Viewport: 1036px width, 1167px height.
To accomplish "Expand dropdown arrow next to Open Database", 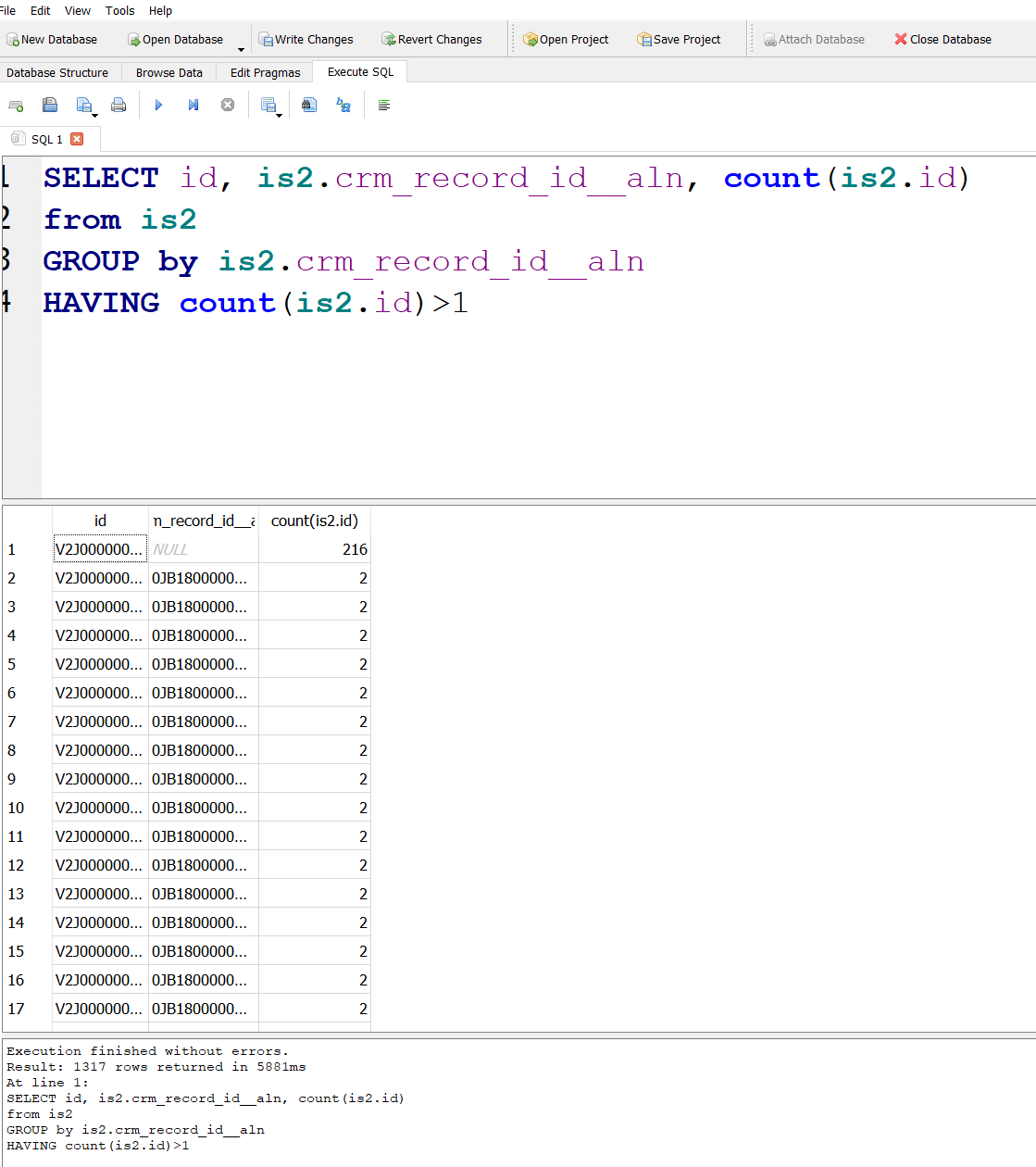I will coord(241,49).
